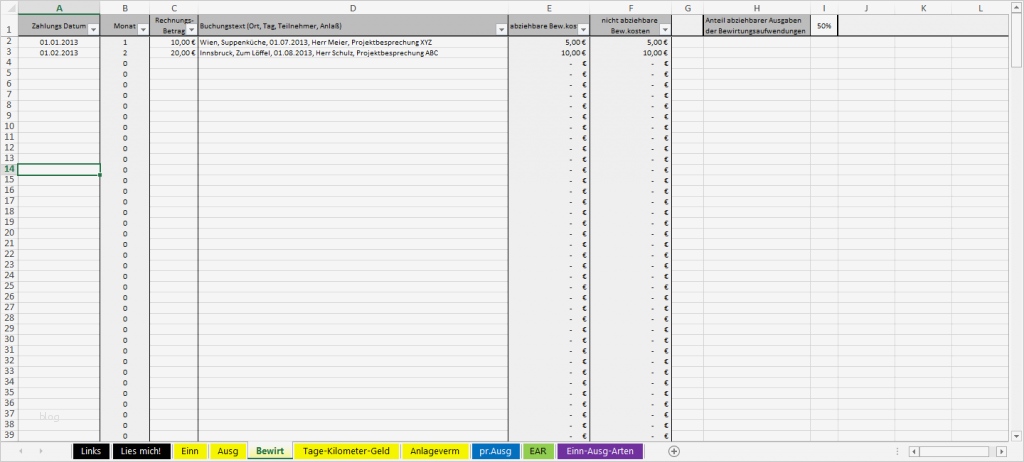Viewport: 1024px width, 462px height.
Task: Go to previous sheet tab arrow
Action: click(21, 451)
